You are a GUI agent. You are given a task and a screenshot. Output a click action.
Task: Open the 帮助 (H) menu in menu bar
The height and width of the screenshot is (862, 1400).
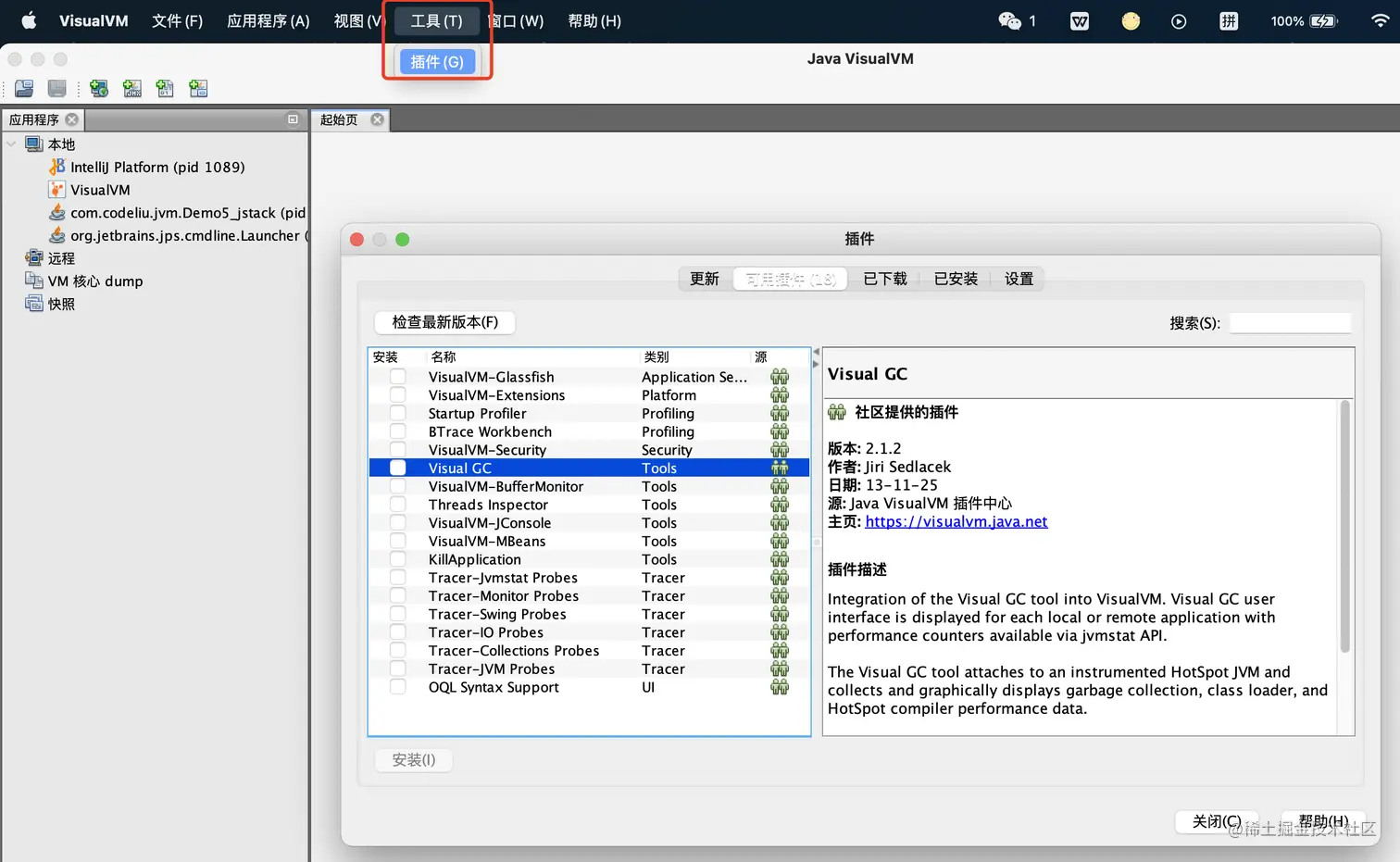click(x=594, y=20)
